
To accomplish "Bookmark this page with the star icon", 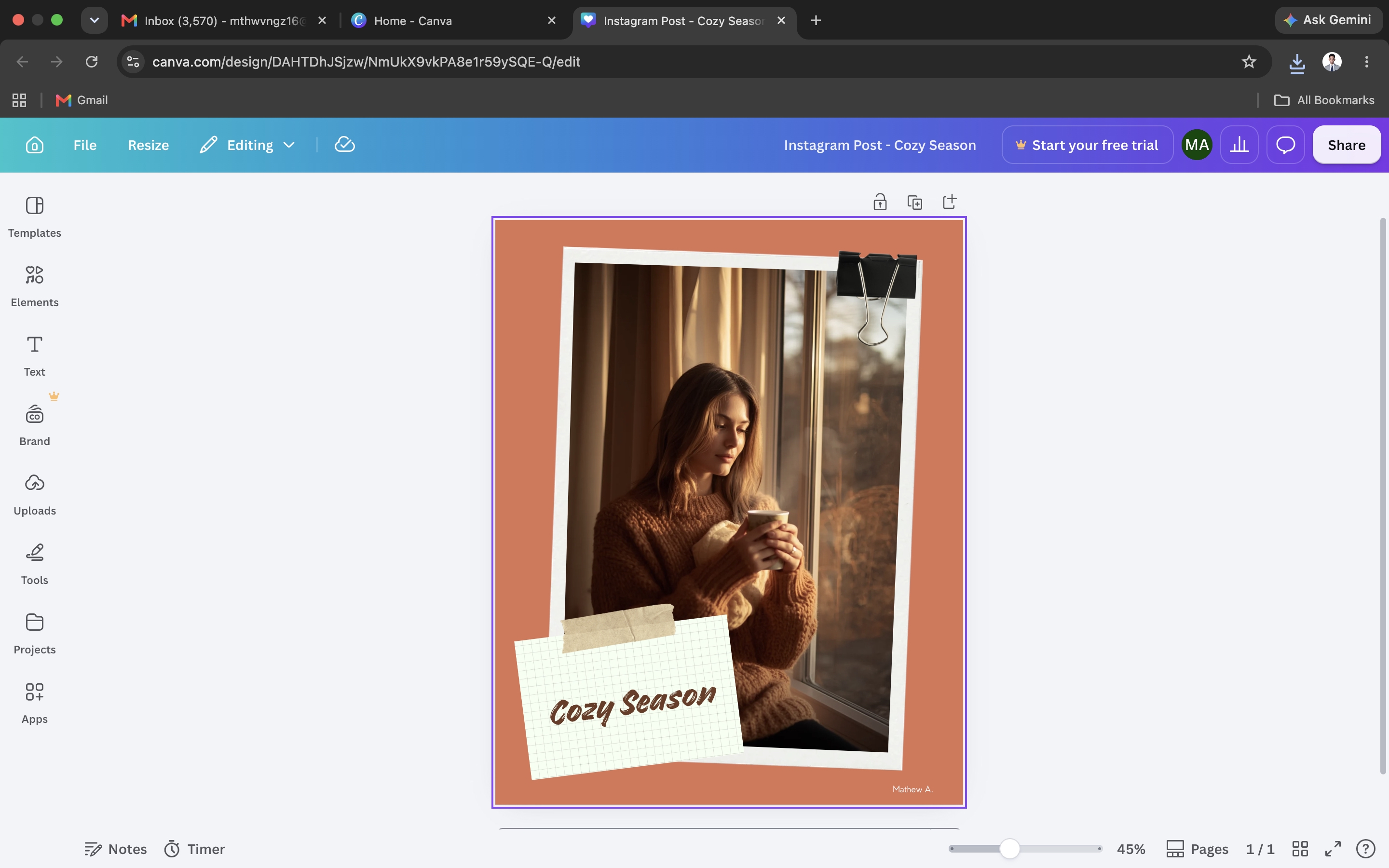I will coord(1249,61).
